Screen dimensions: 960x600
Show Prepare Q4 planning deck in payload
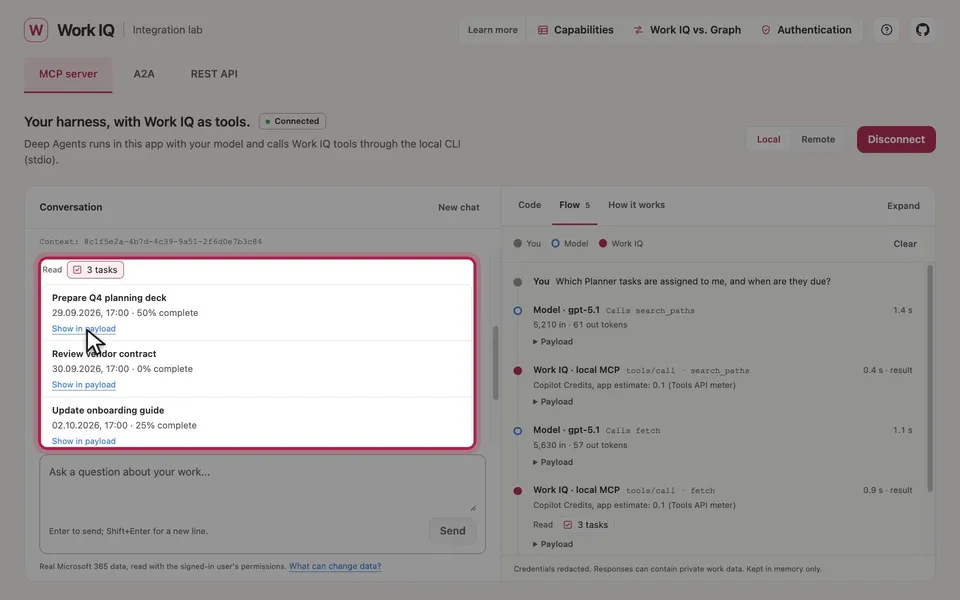[84, 329]
